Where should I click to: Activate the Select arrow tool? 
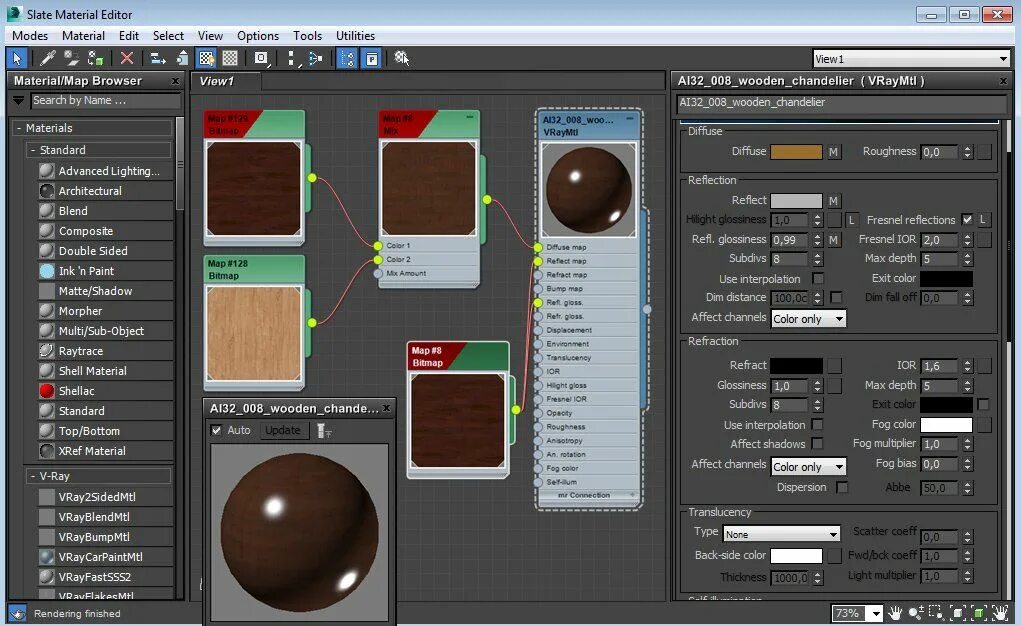(x=17, y=58)
